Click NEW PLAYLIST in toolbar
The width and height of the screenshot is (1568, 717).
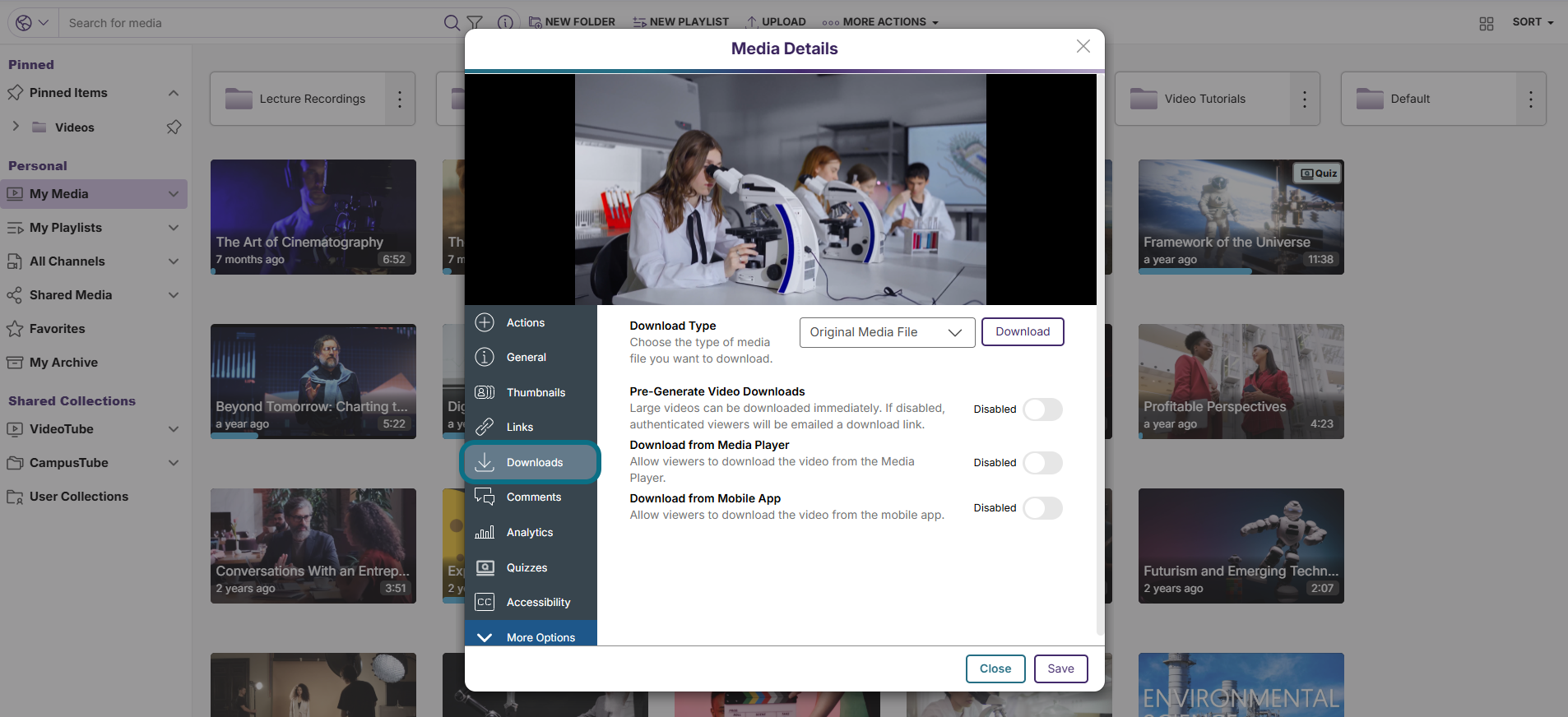click(680, 22)
